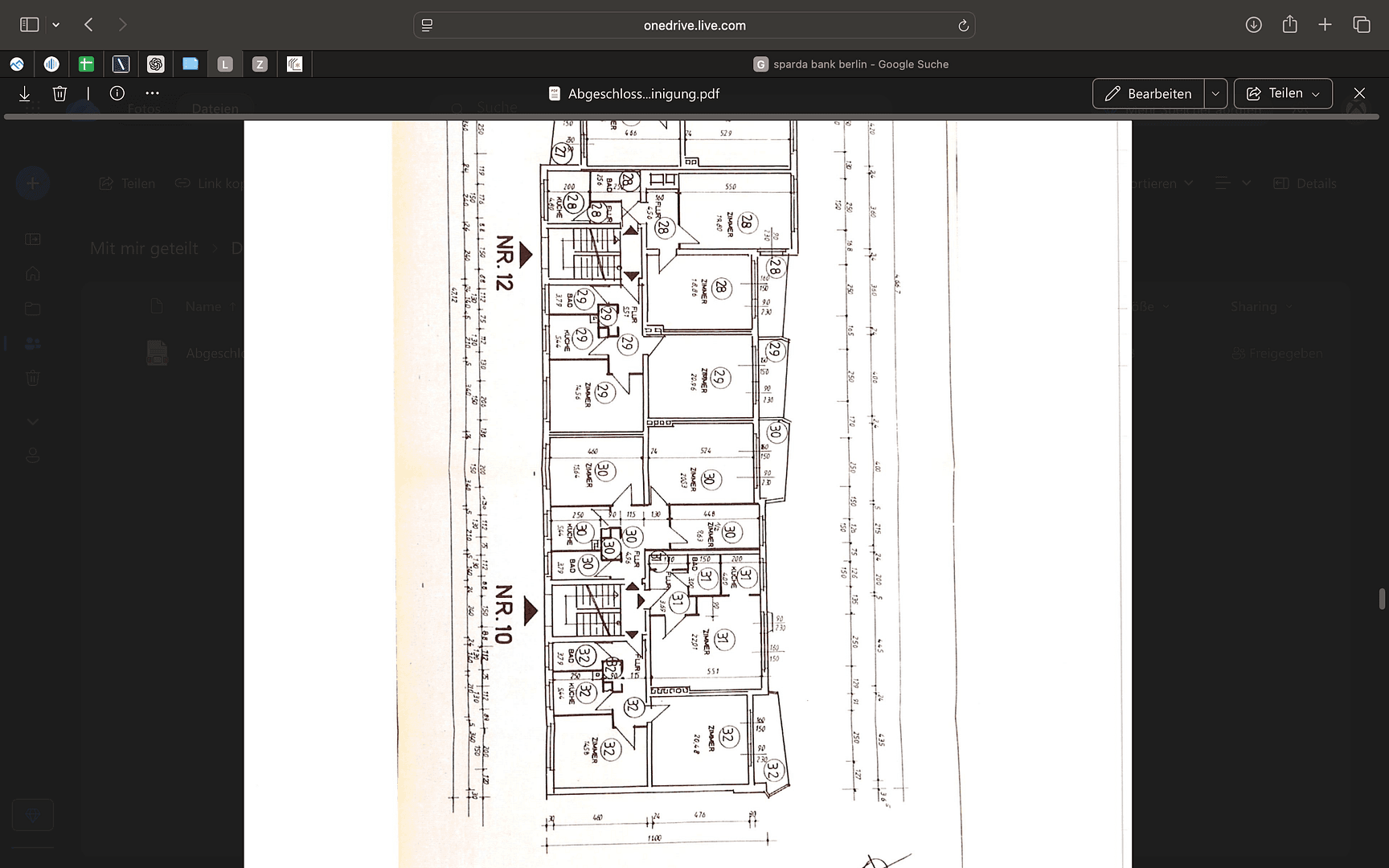Viewport: 1389px width, 868px height.
Task: Show Safari downloads list
Action: coord(1253,25)
